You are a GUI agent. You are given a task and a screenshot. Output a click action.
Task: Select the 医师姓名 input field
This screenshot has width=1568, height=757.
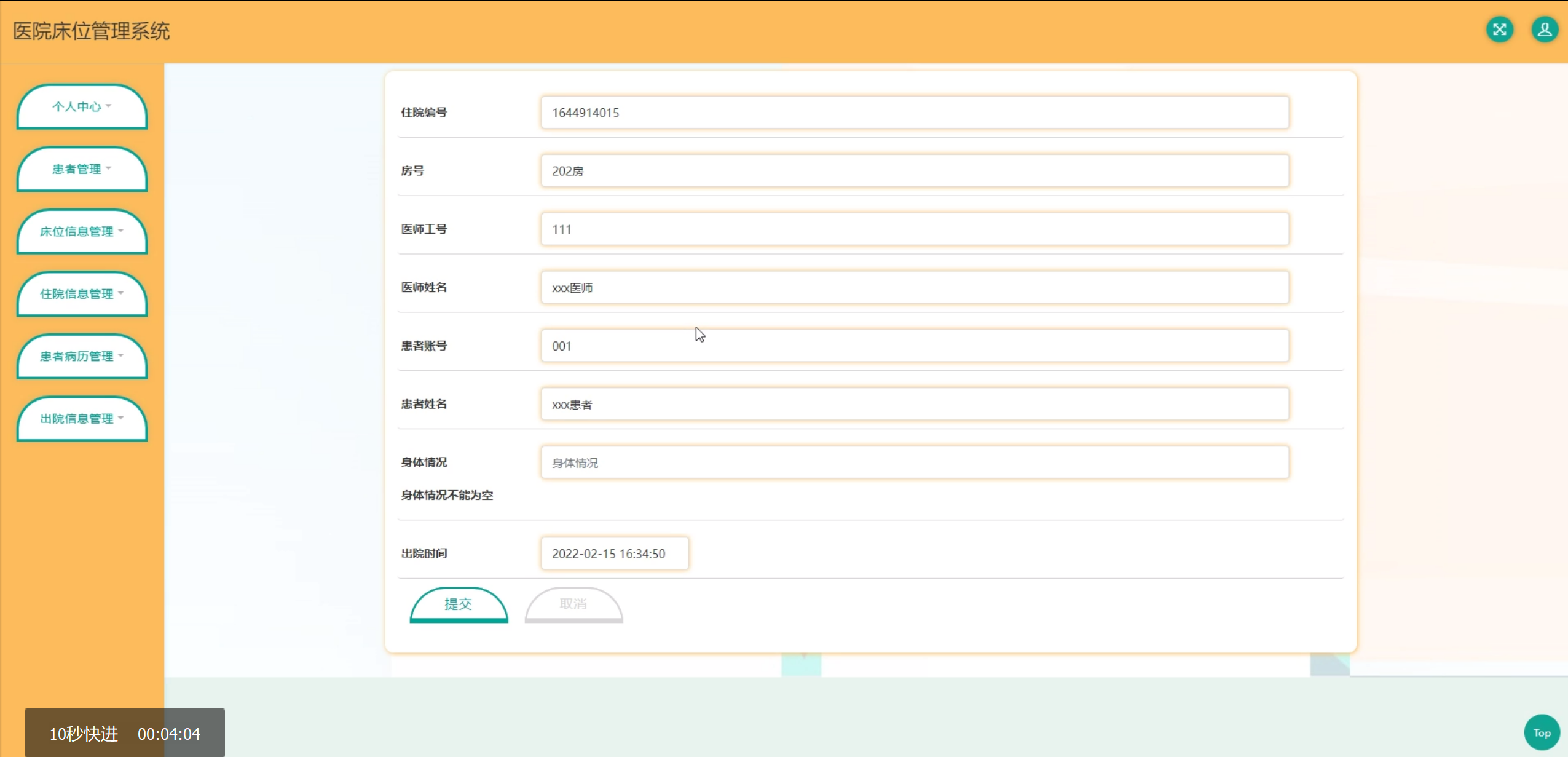pyautogui.click(x=914, y=288)
